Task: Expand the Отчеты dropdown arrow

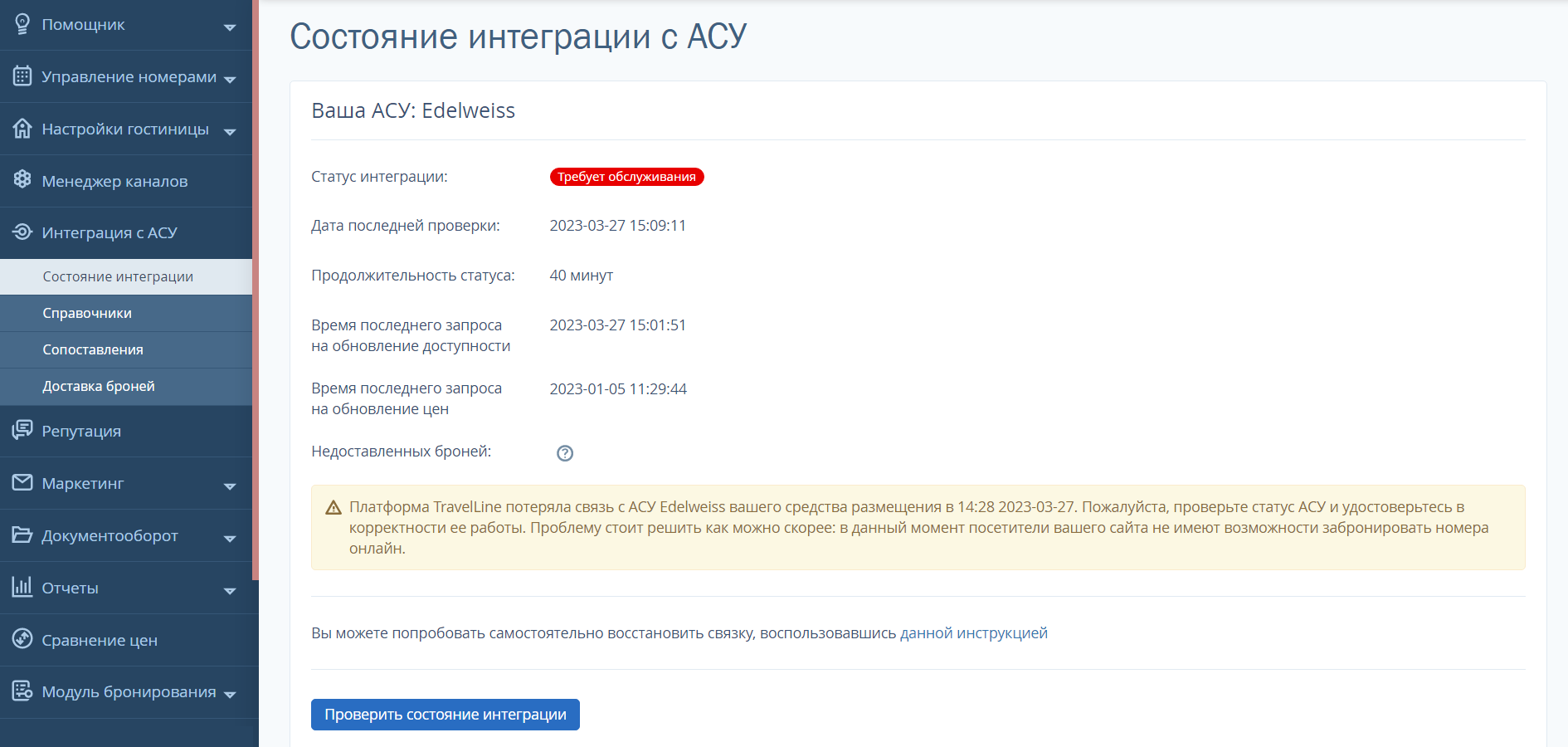Action: 230,591
